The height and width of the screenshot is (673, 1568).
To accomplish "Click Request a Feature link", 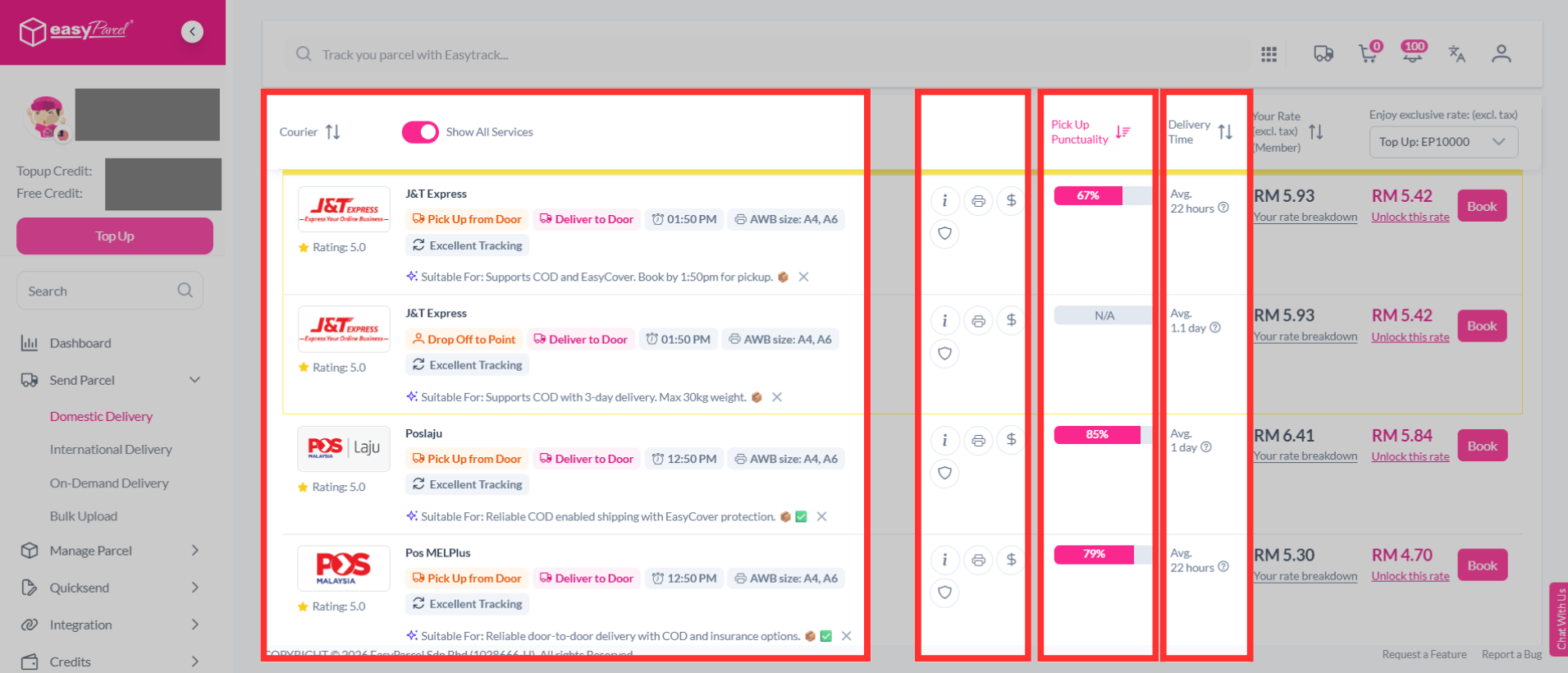I will point(1424,655).
